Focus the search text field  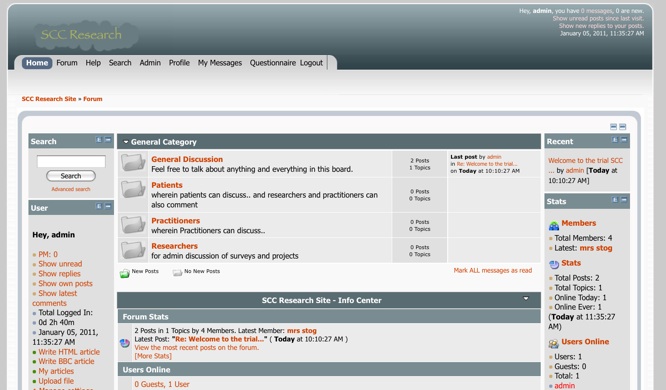coord(71,161)
